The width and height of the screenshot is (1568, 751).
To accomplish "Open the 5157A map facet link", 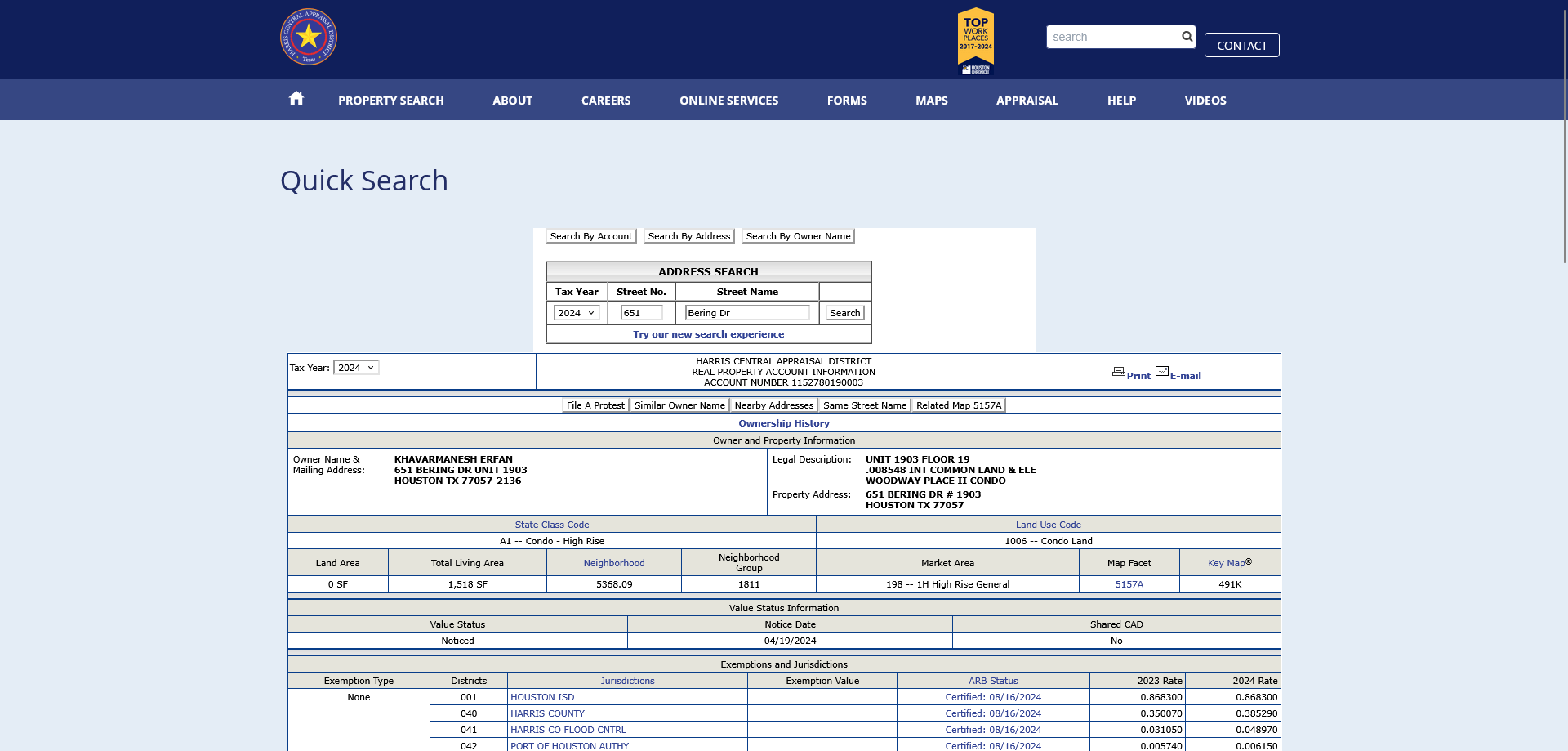I will [x=1129, y=584].
